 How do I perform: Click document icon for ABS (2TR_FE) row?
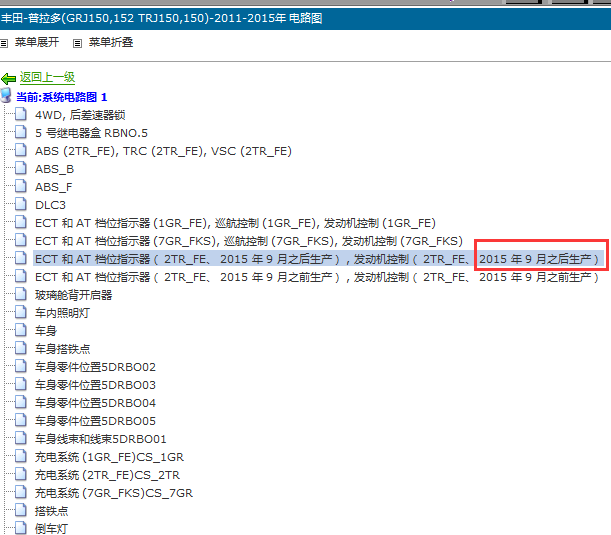[x=21, y=150]
